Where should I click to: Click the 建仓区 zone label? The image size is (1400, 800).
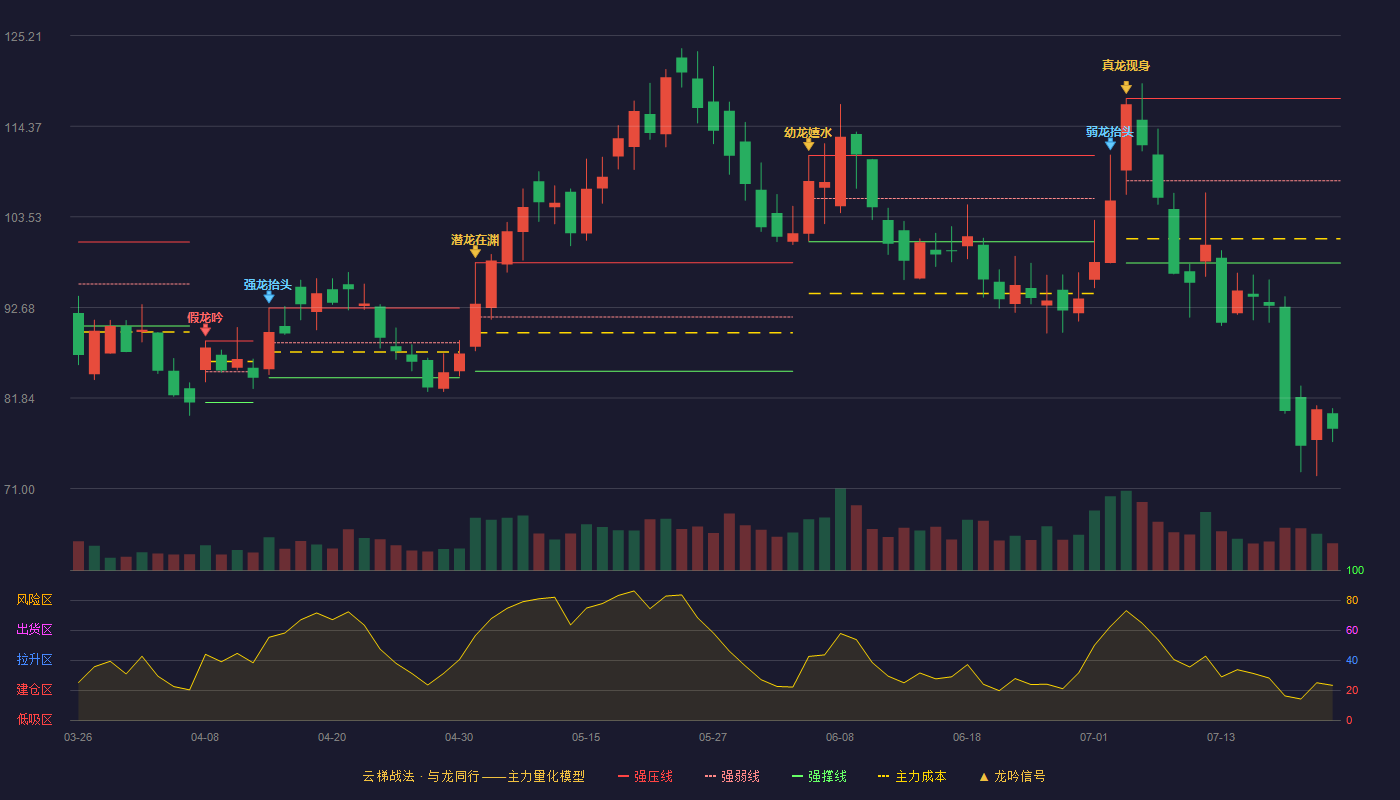[x=34, y=690]
